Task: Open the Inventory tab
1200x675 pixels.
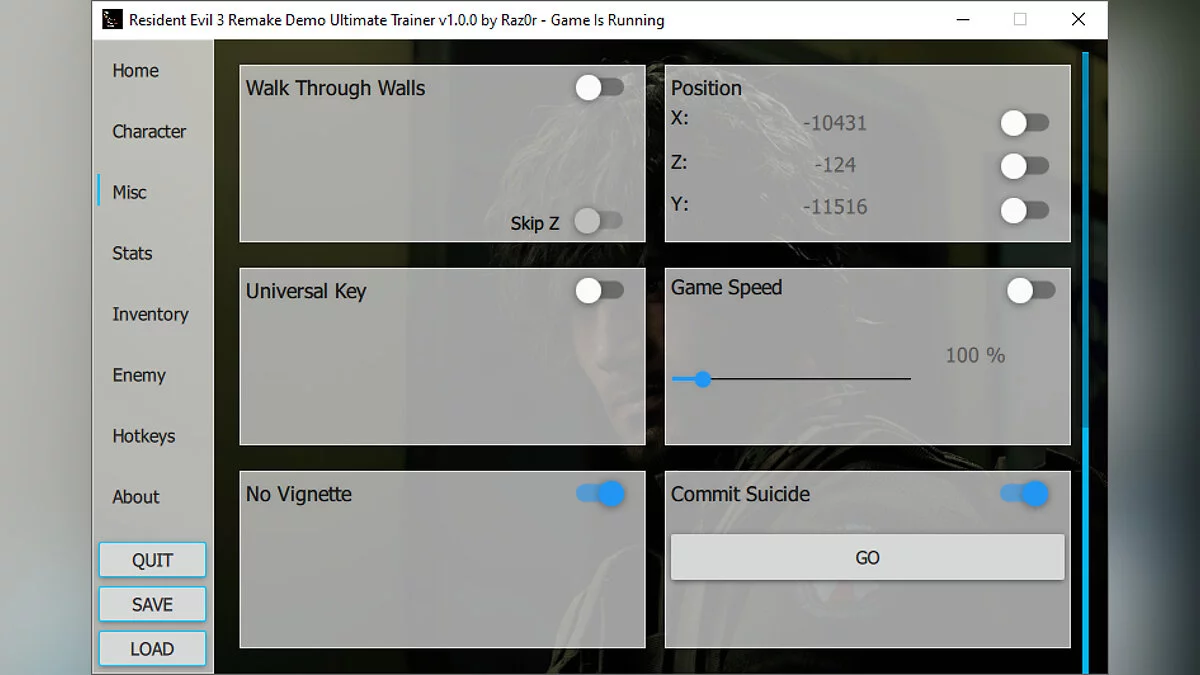Action: click(x=150, y=315)
